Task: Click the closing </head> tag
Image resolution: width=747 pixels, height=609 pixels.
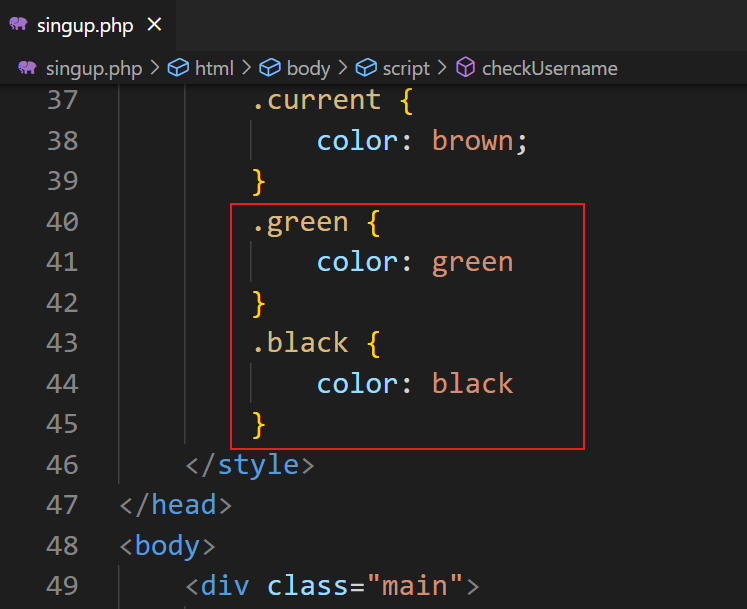Action: 176,505
